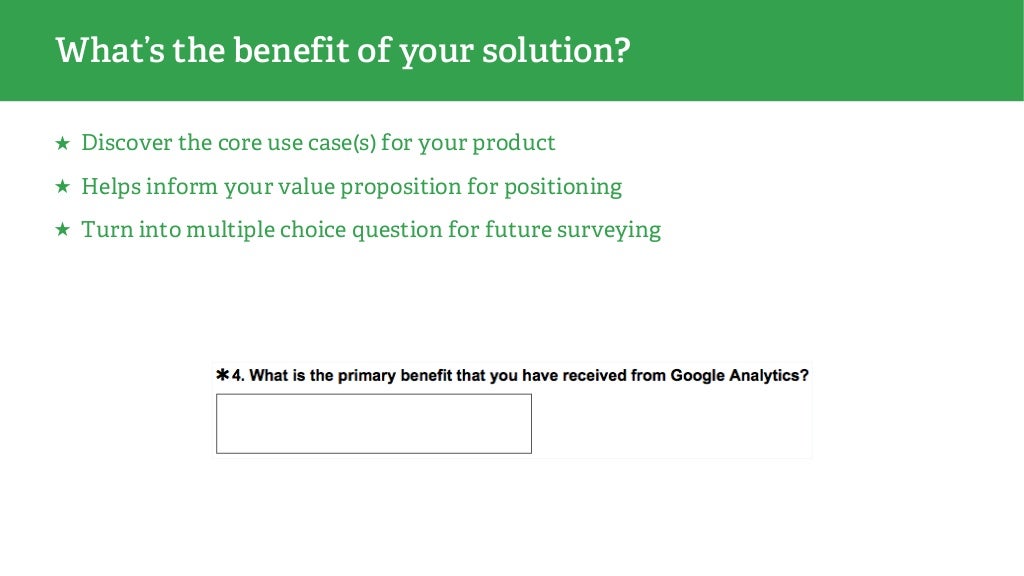Click the question number "4." label

click(x=238, y=376)
